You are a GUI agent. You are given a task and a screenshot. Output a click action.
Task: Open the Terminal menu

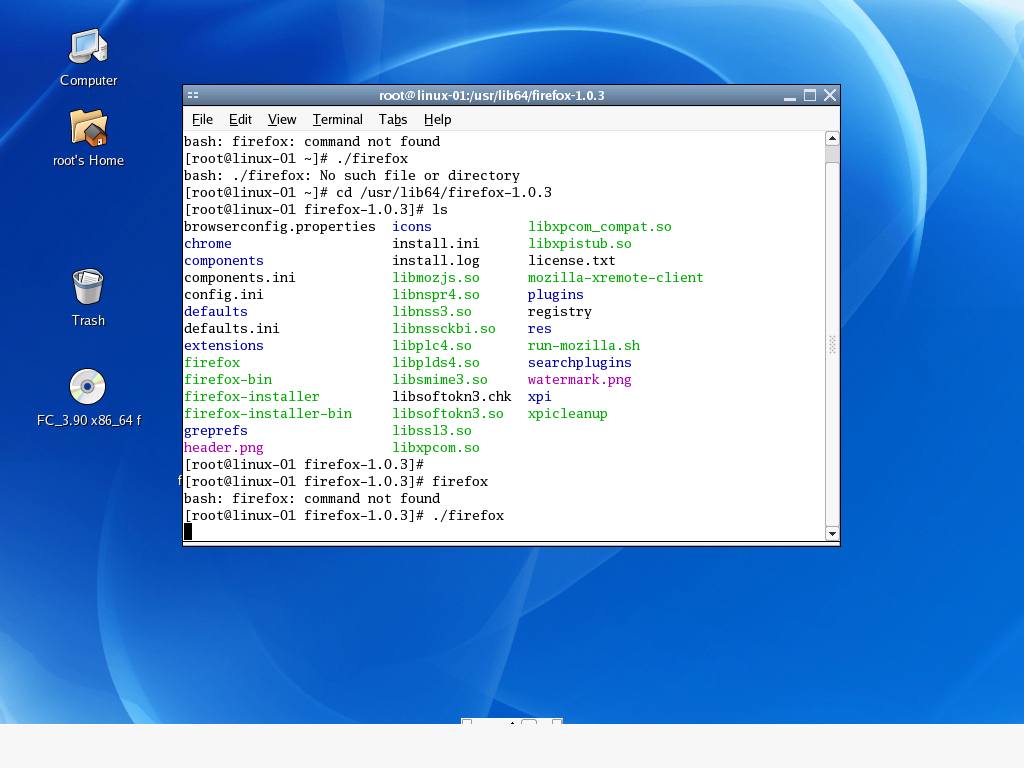[x=337, y=119]
